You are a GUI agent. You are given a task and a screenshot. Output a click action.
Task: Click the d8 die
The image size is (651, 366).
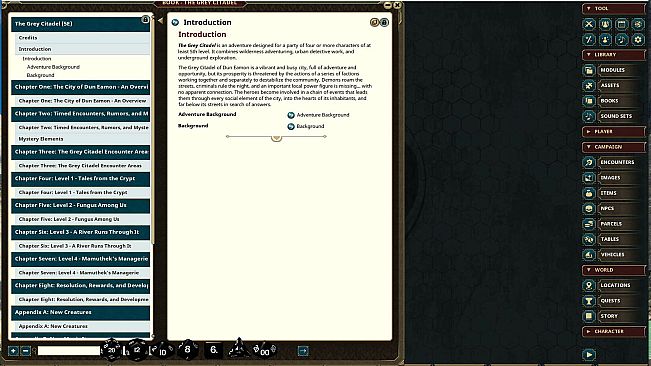pos(187,349)
